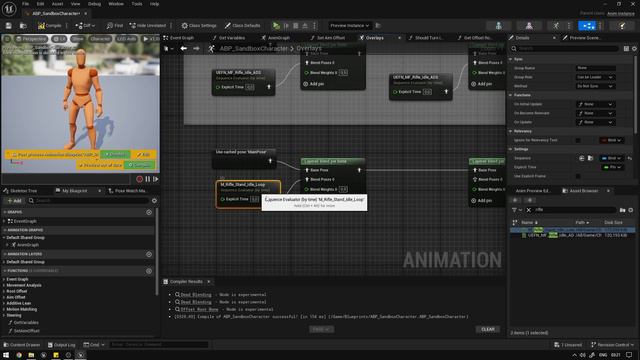Open My Blueprint settings gear
This screenshot has height=360, width=640.
coord(154,200)
